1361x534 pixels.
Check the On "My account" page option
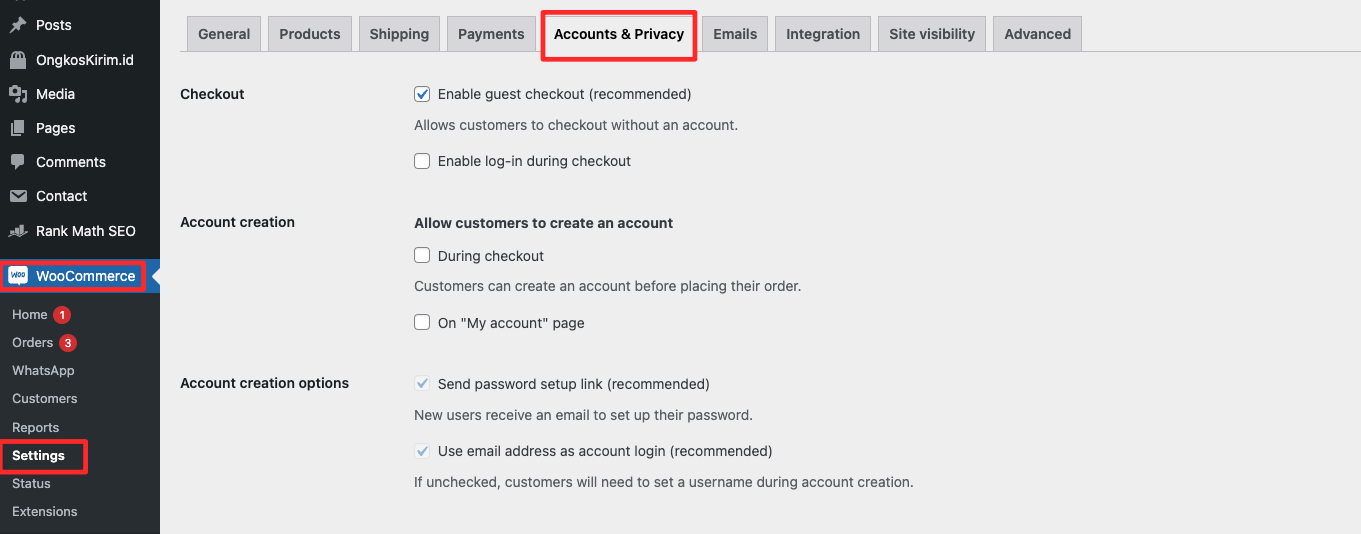[x=422, y=323]
